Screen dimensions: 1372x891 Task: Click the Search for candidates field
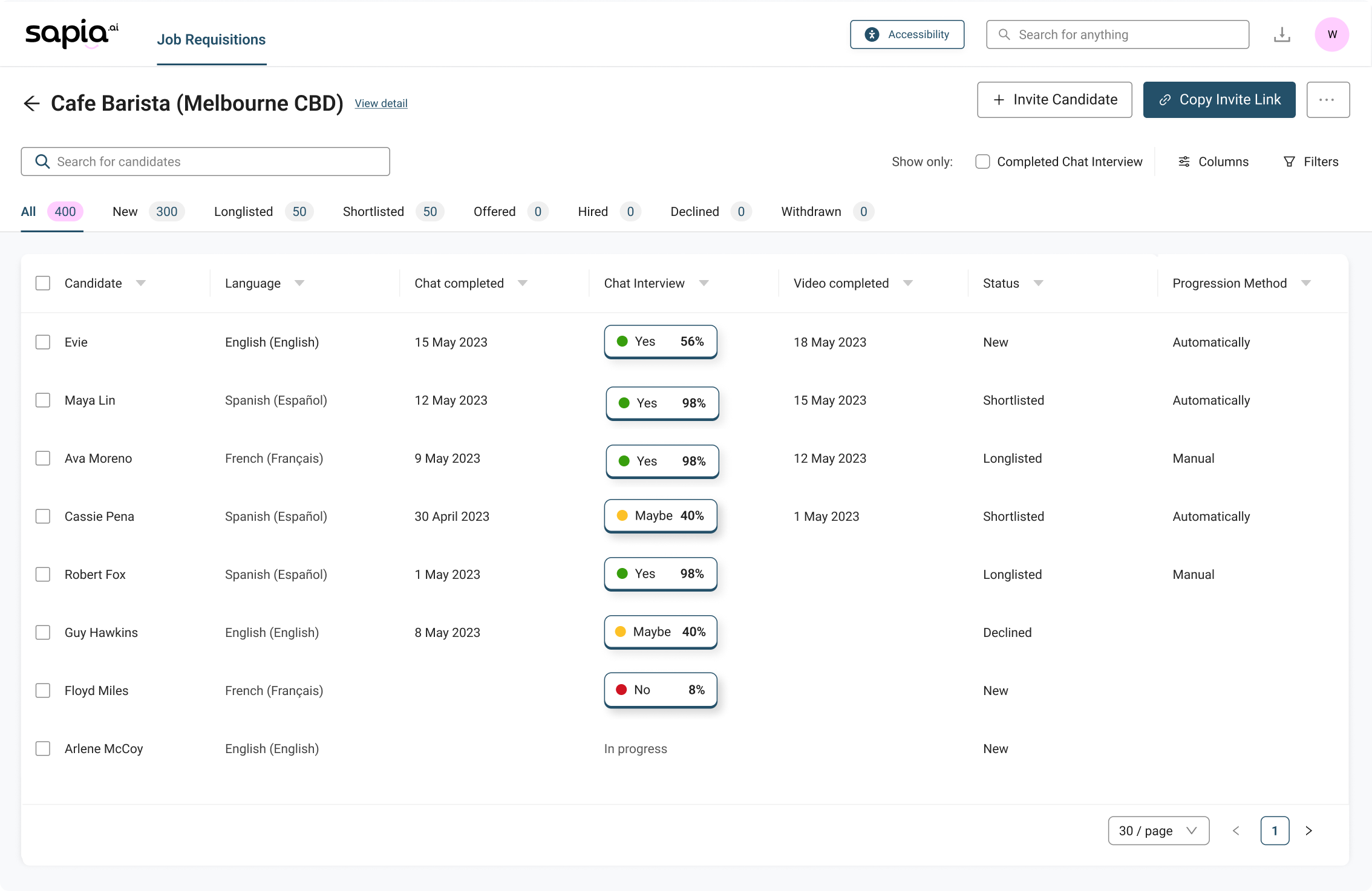coord(206,162)
